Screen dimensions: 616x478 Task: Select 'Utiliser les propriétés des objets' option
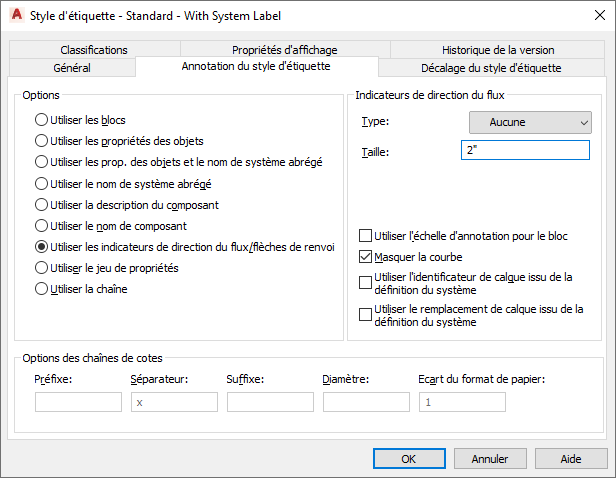tap(41, 141)
